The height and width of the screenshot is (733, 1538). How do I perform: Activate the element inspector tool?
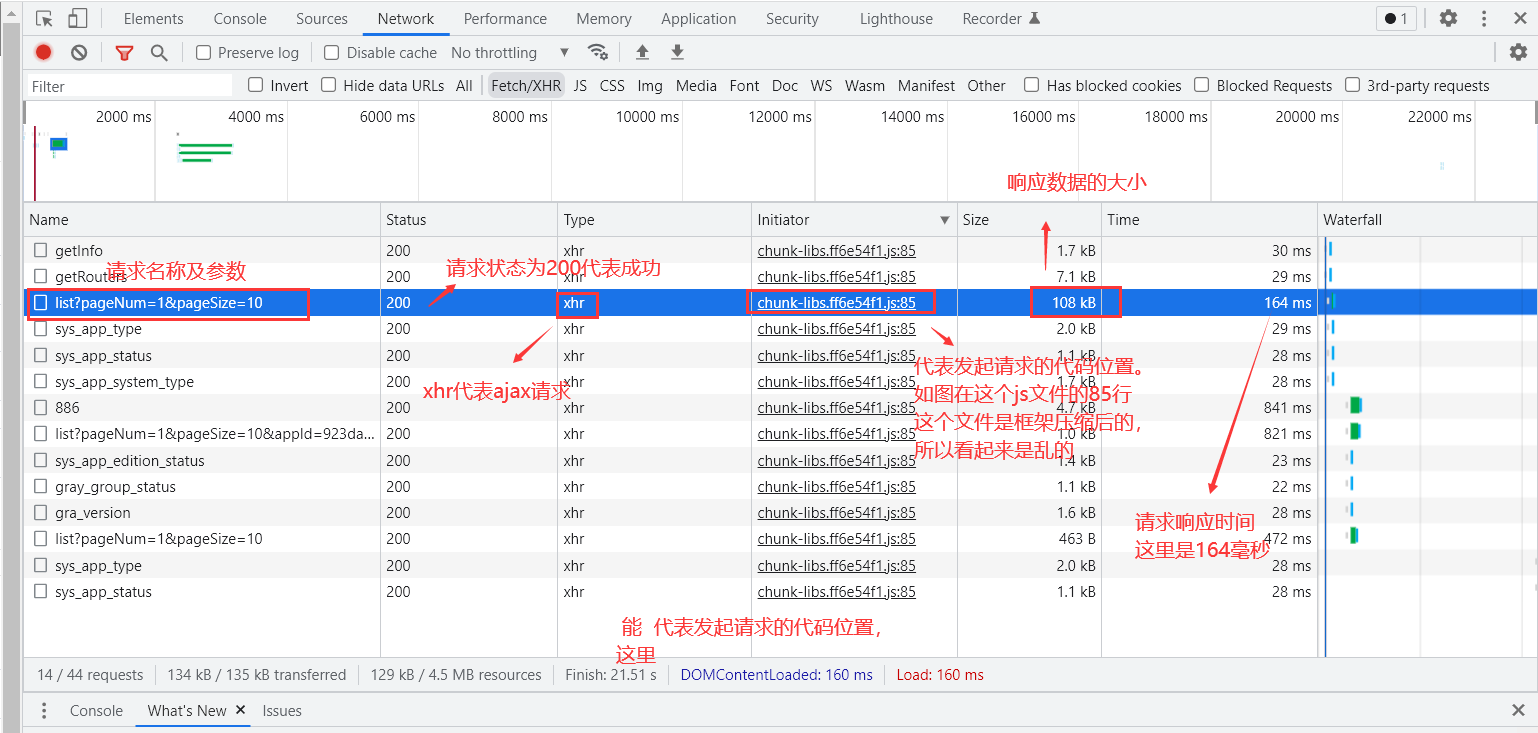point(42,18)
